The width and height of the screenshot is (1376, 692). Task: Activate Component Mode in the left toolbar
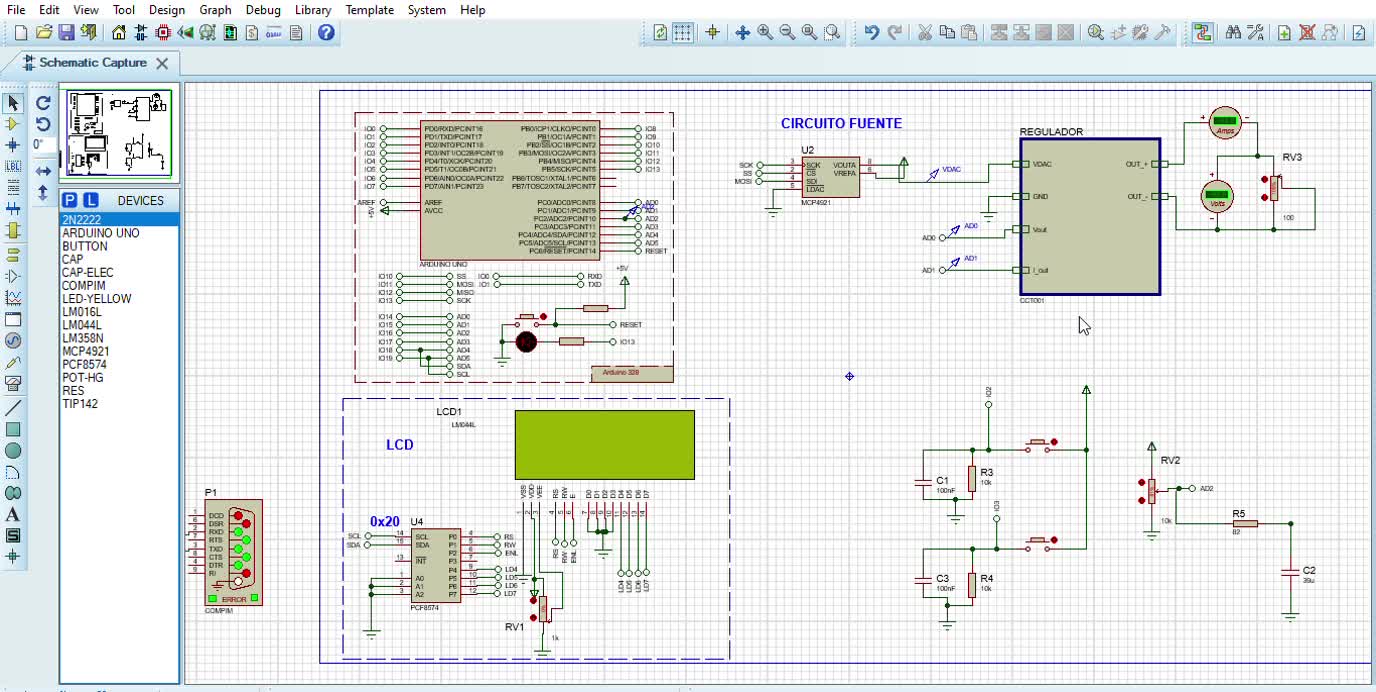click(x=13, y=124)
